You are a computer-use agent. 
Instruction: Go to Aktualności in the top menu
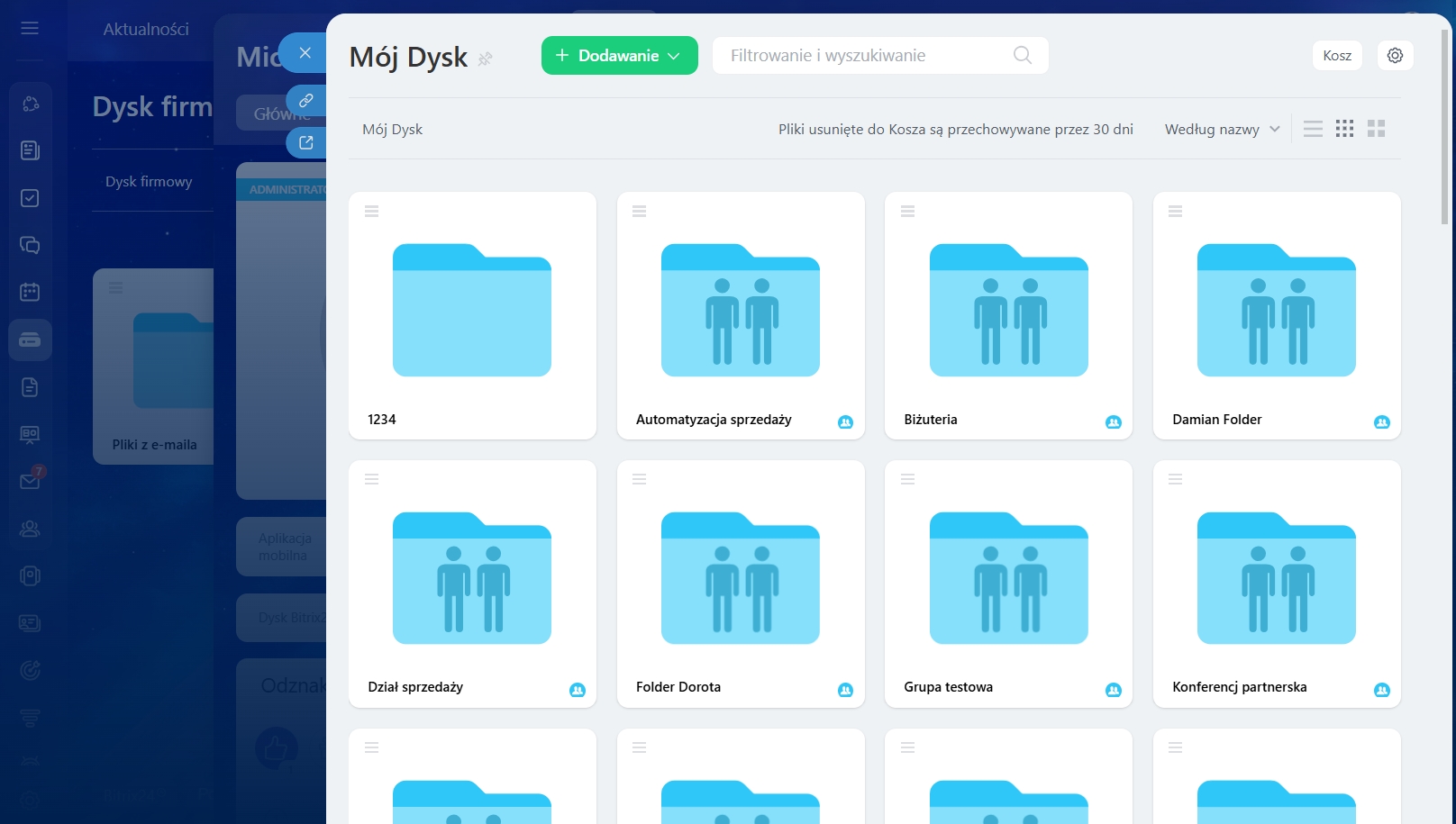[146, 29]
